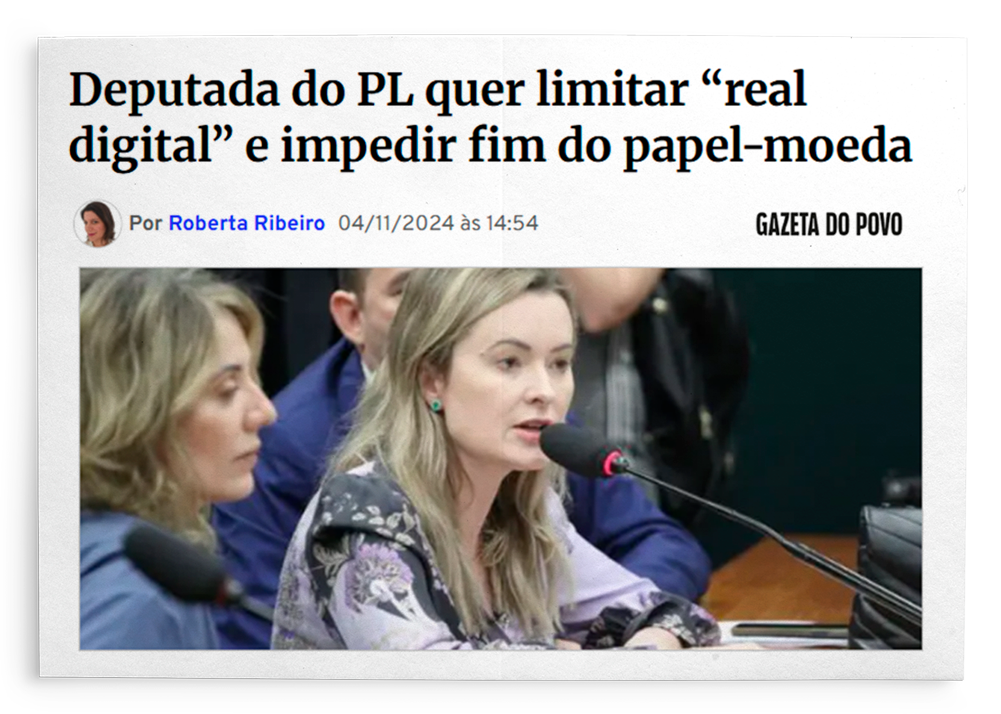This screenshot has height=714, width=1001.
Task: Click the 14:54 publication time
Action: 512,224
